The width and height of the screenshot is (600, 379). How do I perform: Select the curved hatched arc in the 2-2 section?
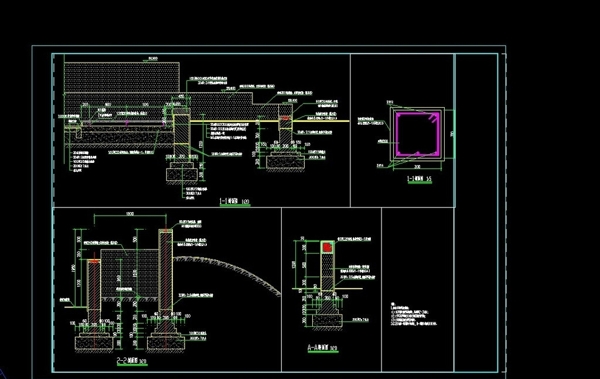(227, 272)
